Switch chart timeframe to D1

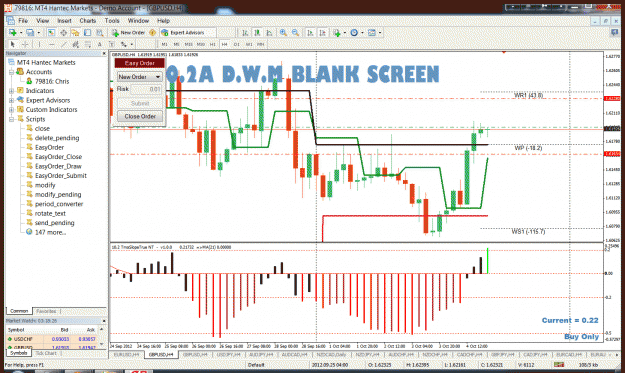tap(236, 44)
